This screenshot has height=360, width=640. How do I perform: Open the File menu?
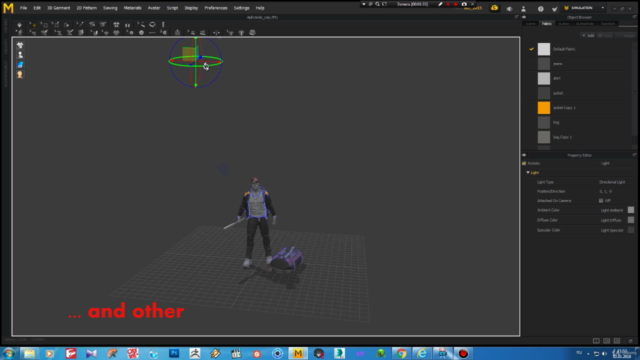[23, 8]
